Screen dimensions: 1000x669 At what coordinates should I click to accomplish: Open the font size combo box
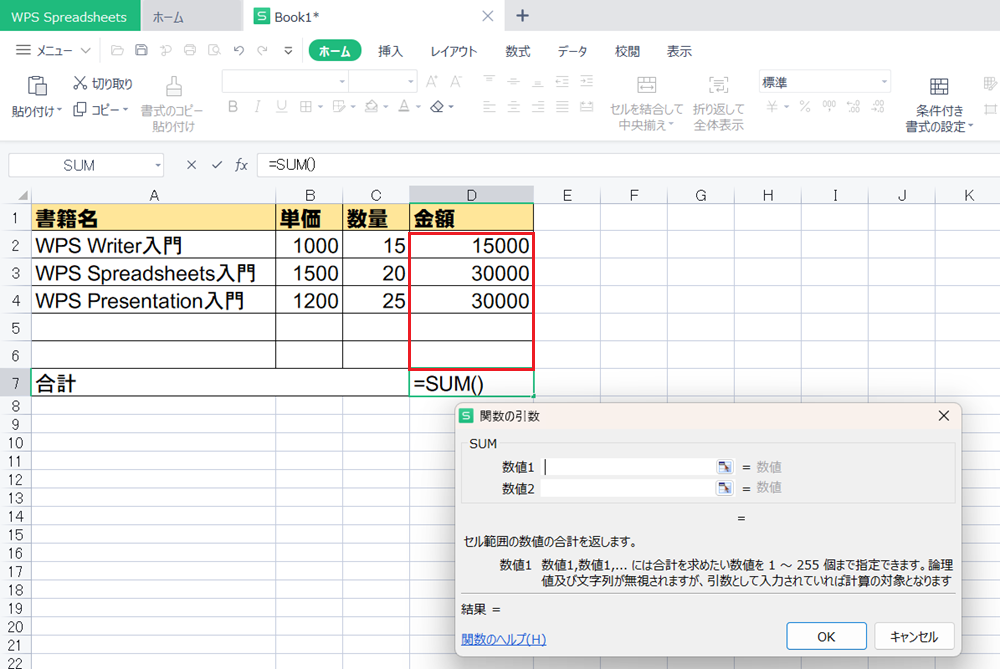(383, 82)
